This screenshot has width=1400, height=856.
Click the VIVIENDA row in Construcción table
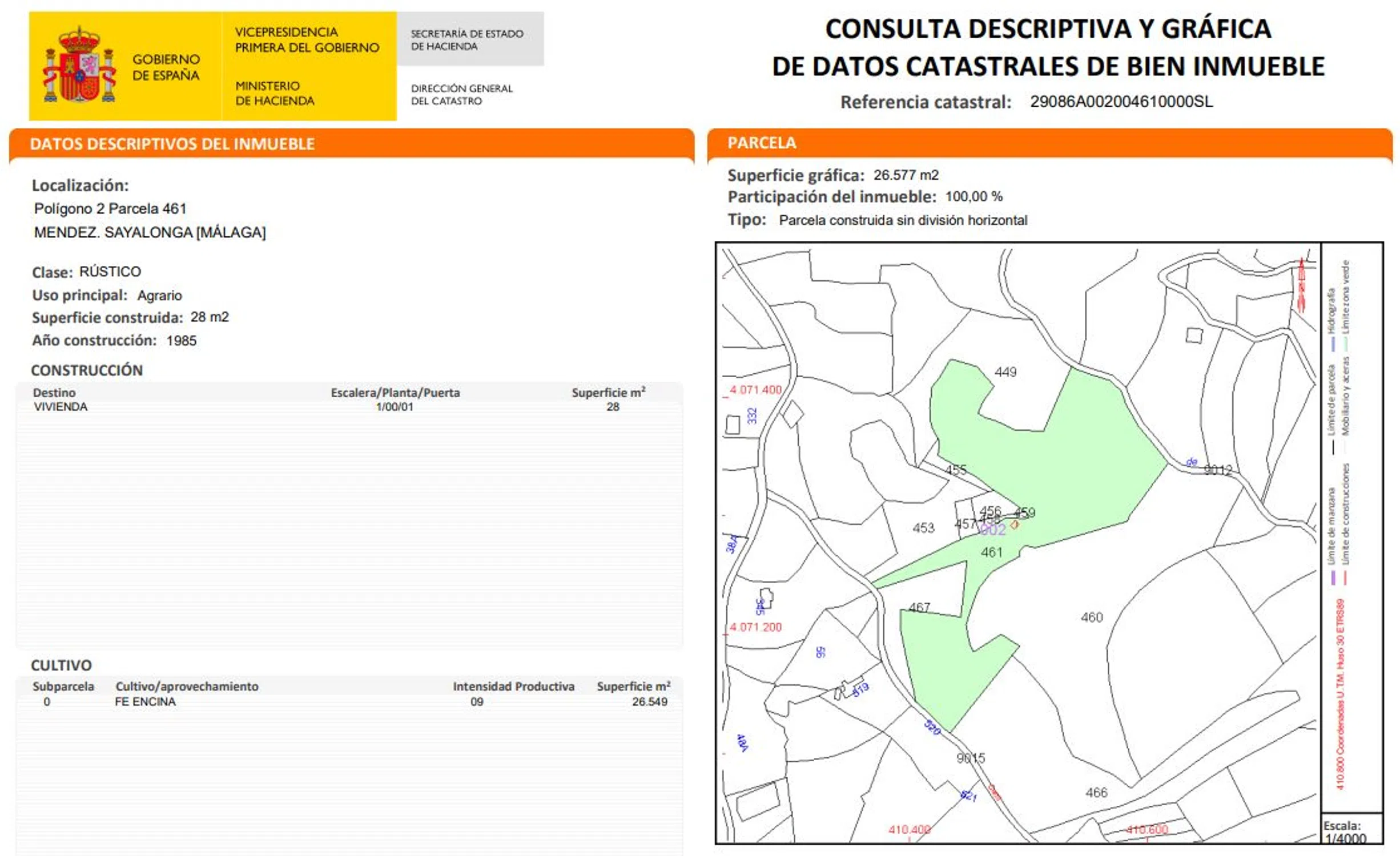tap(61, 407)
